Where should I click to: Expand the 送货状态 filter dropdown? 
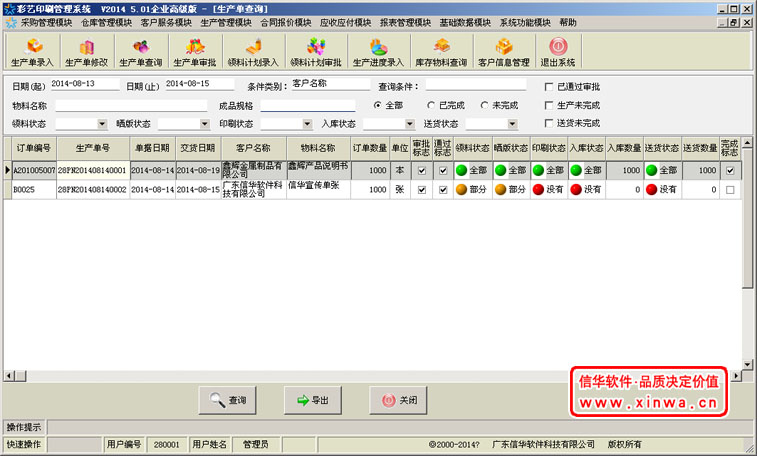tap(512, 124)
